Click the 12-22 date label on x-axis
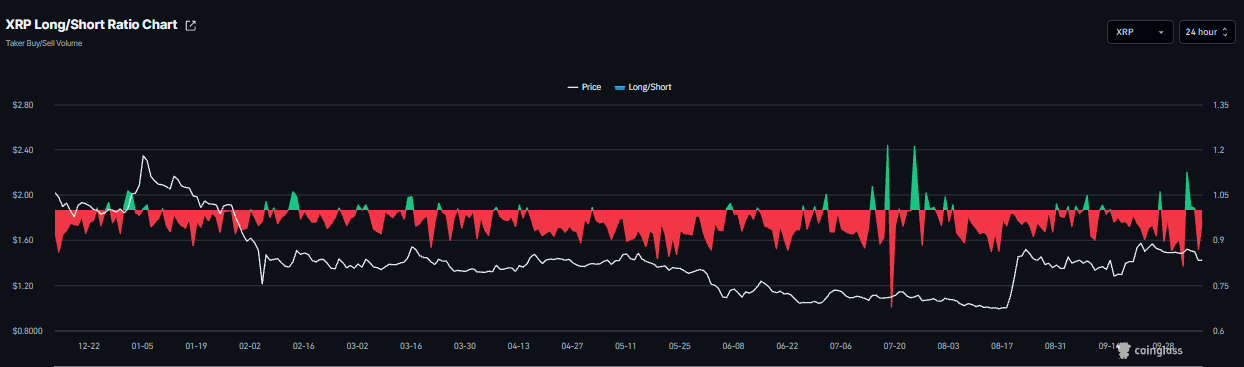 [89, 346]
